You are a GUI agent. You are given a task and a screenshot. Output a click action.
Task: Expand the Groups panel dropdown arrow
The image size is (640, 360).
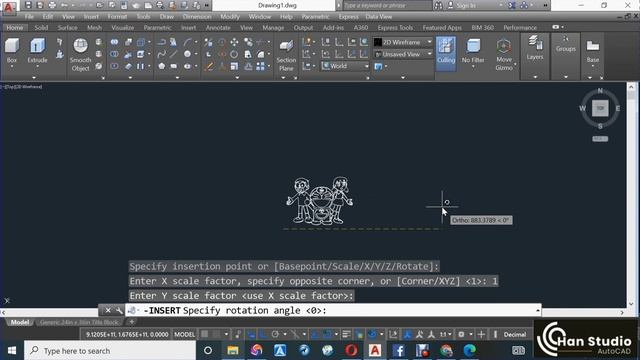pos(565,77)
